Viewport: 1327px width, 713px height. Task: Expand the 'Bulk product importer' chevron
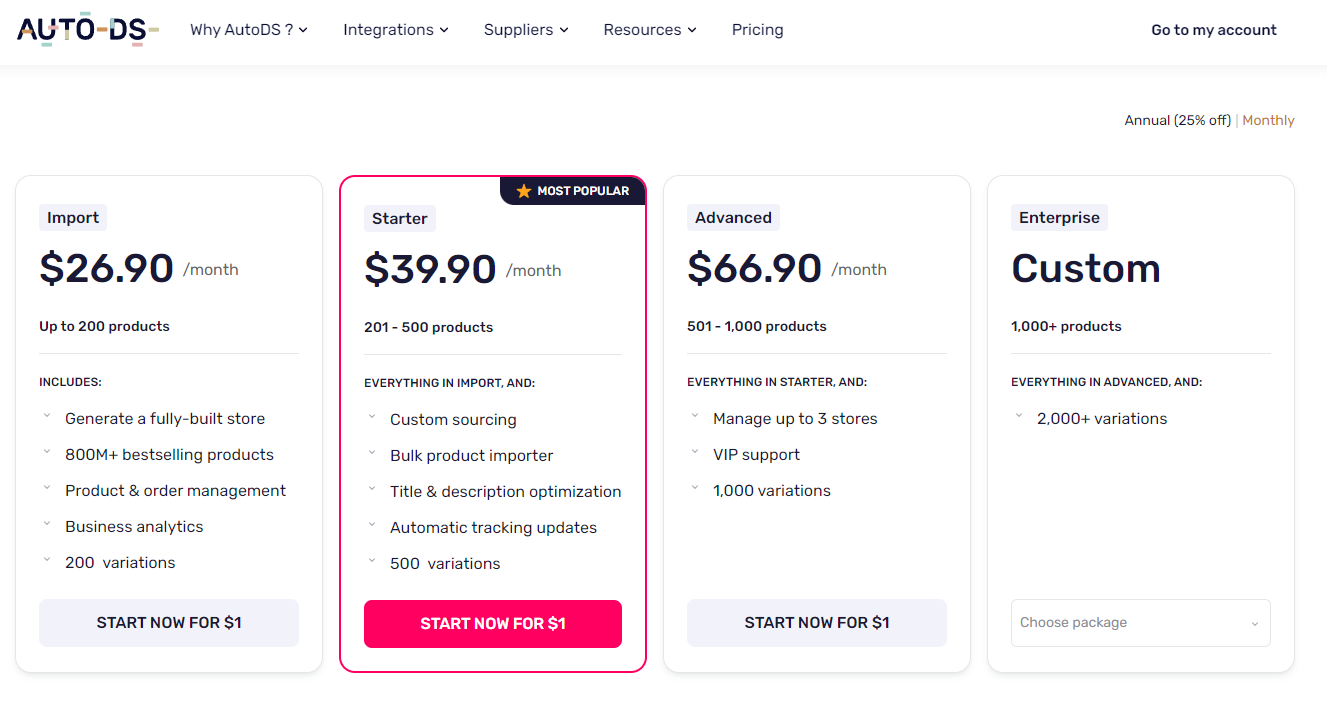372,453
